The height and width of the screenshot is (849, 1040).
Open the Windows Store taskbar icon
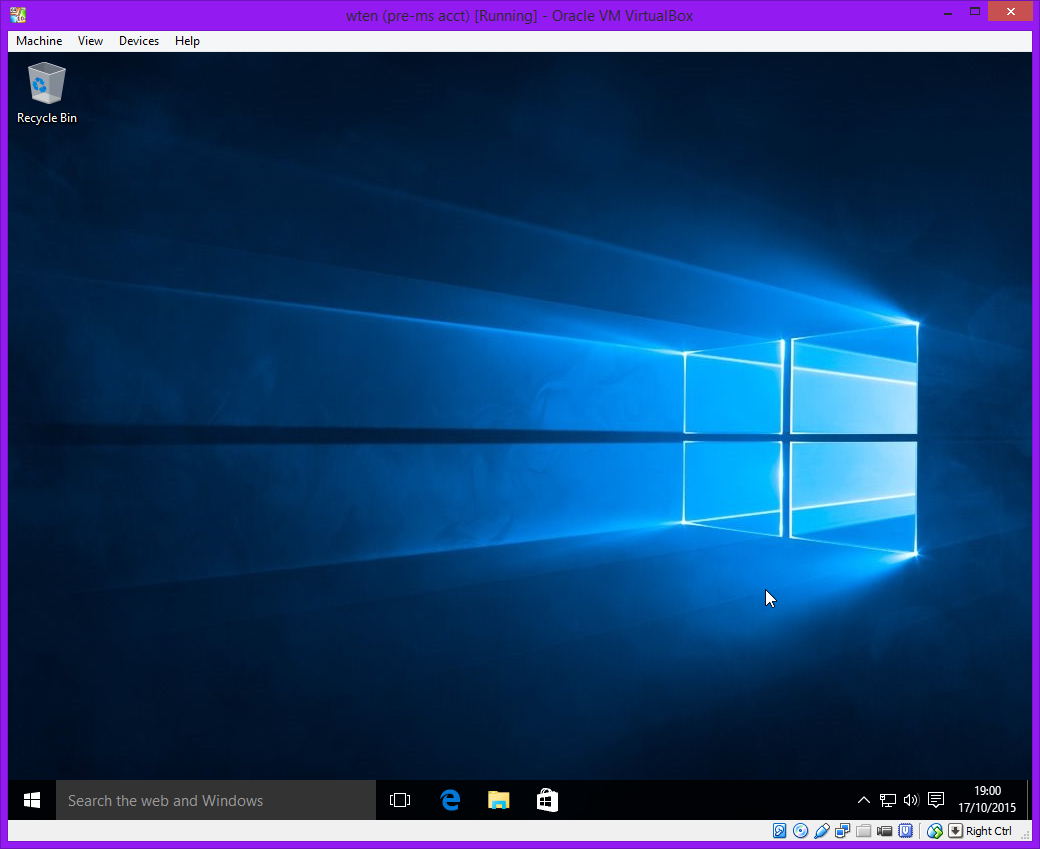tap(547, 800)
